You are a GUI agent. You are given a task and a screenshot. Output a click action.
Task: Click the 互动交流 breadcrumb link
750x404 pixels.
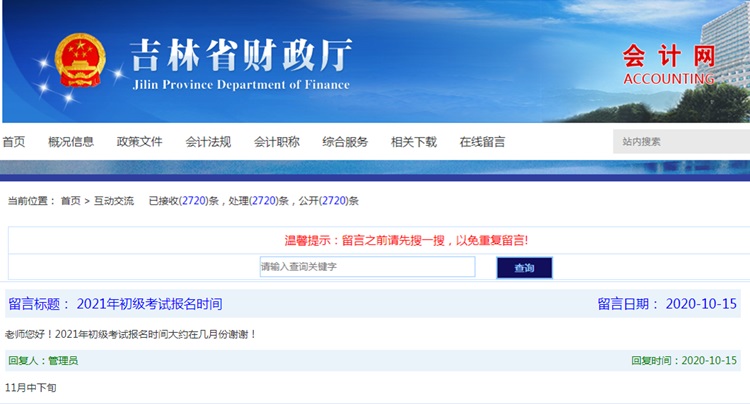pos(114,201)
